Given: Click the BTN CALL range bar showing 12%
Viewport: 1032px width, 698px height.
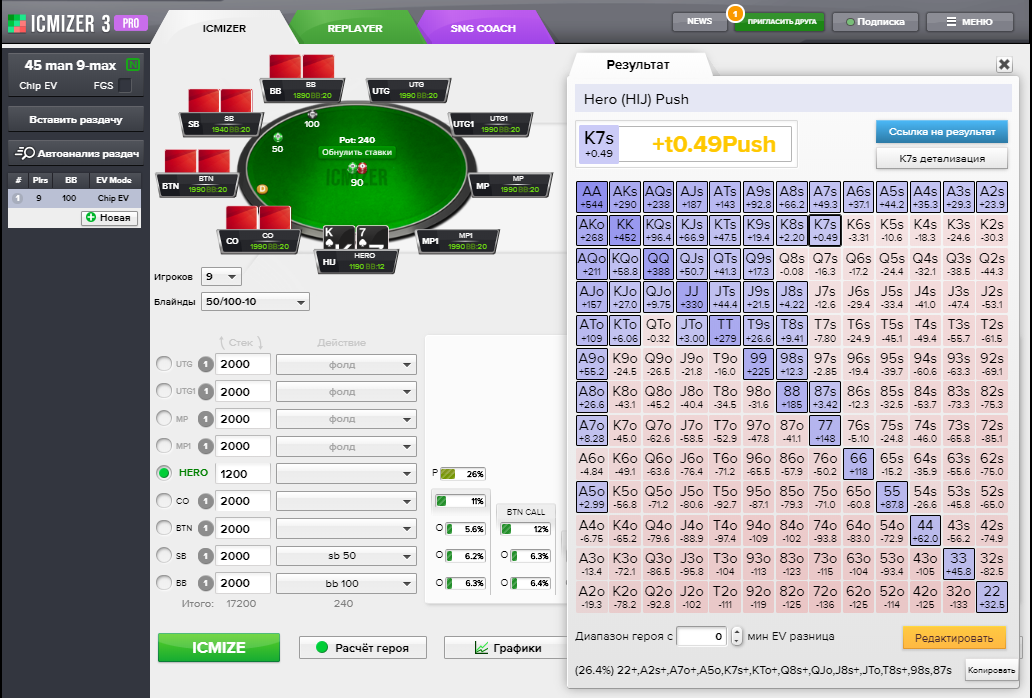Looking at the screenshot, I should point(525,529).
